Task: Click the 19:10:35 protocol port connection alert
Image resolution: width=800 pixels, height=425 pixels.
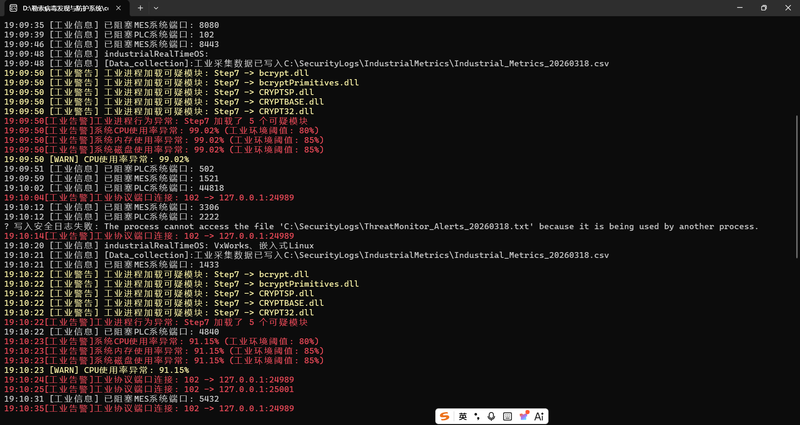Action: tap(149, 409)
